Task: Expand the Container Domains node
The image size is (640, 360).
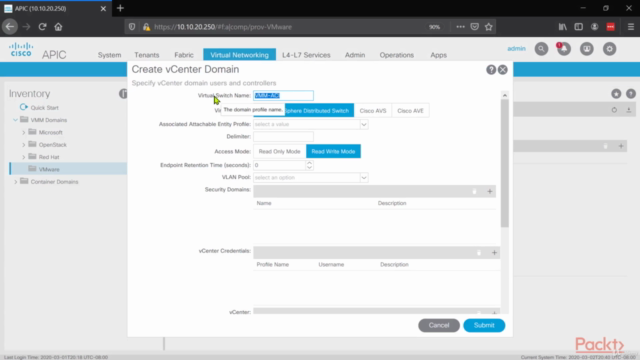Action: (16, 182)
